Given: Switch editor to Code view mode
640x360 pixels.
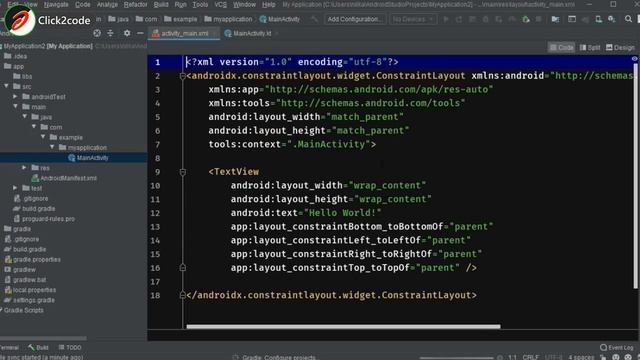Looking at the screenshot, I should 561,48.
